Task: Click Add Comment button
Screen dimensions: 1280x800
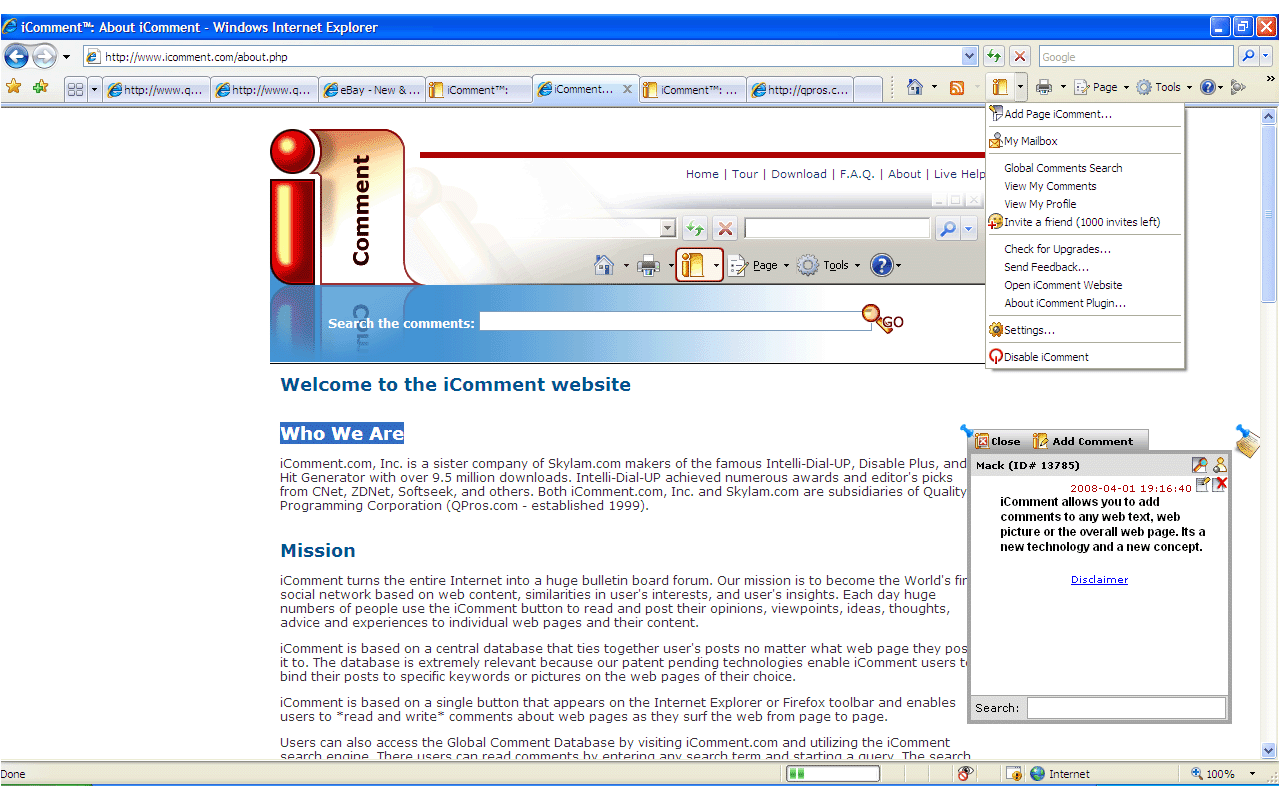Action: (1084, 441)
